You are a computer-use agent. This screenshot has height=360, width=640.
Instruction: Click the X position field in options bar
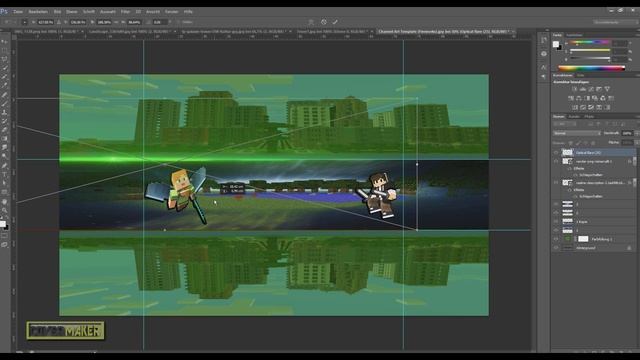(x=46, y=22)
